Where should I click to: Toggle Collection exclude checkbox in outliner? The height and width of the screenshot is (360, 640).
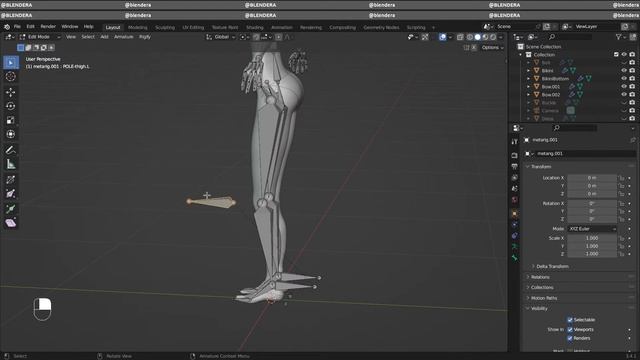[x=616, y=55]
